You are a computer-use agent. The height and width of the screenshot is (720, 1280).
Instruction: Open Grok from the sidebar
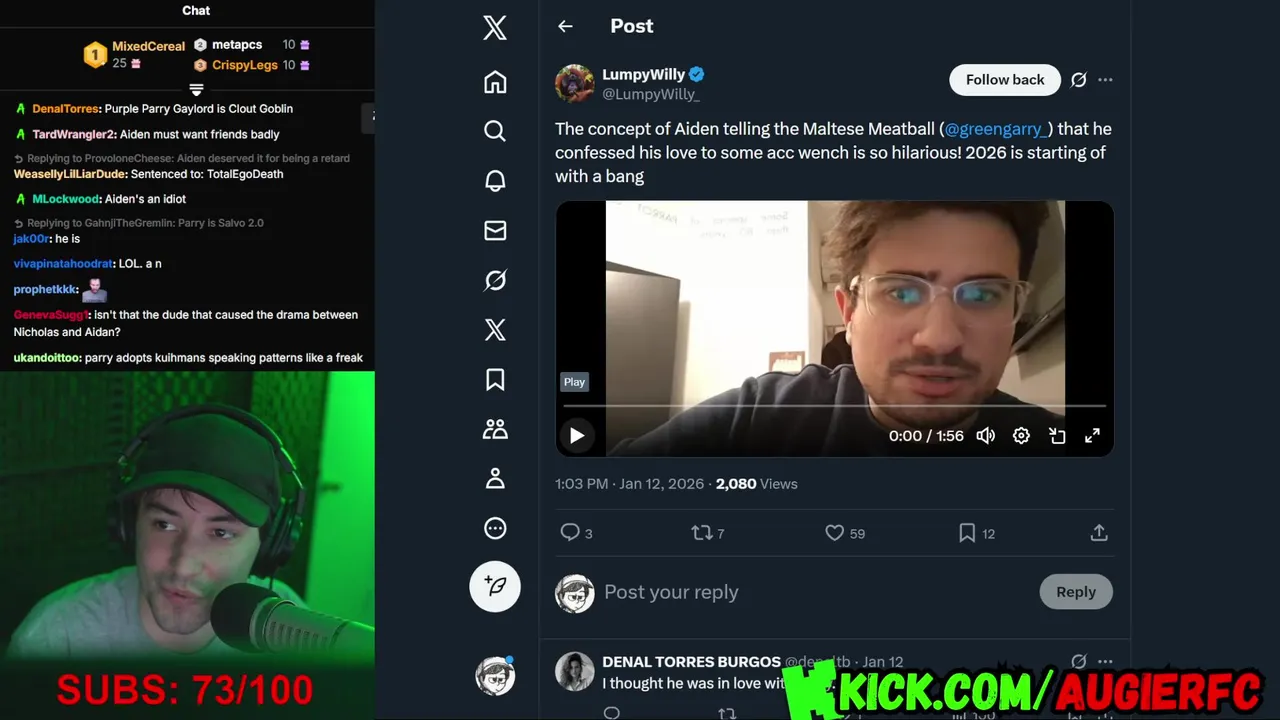(x=495, y=281)
